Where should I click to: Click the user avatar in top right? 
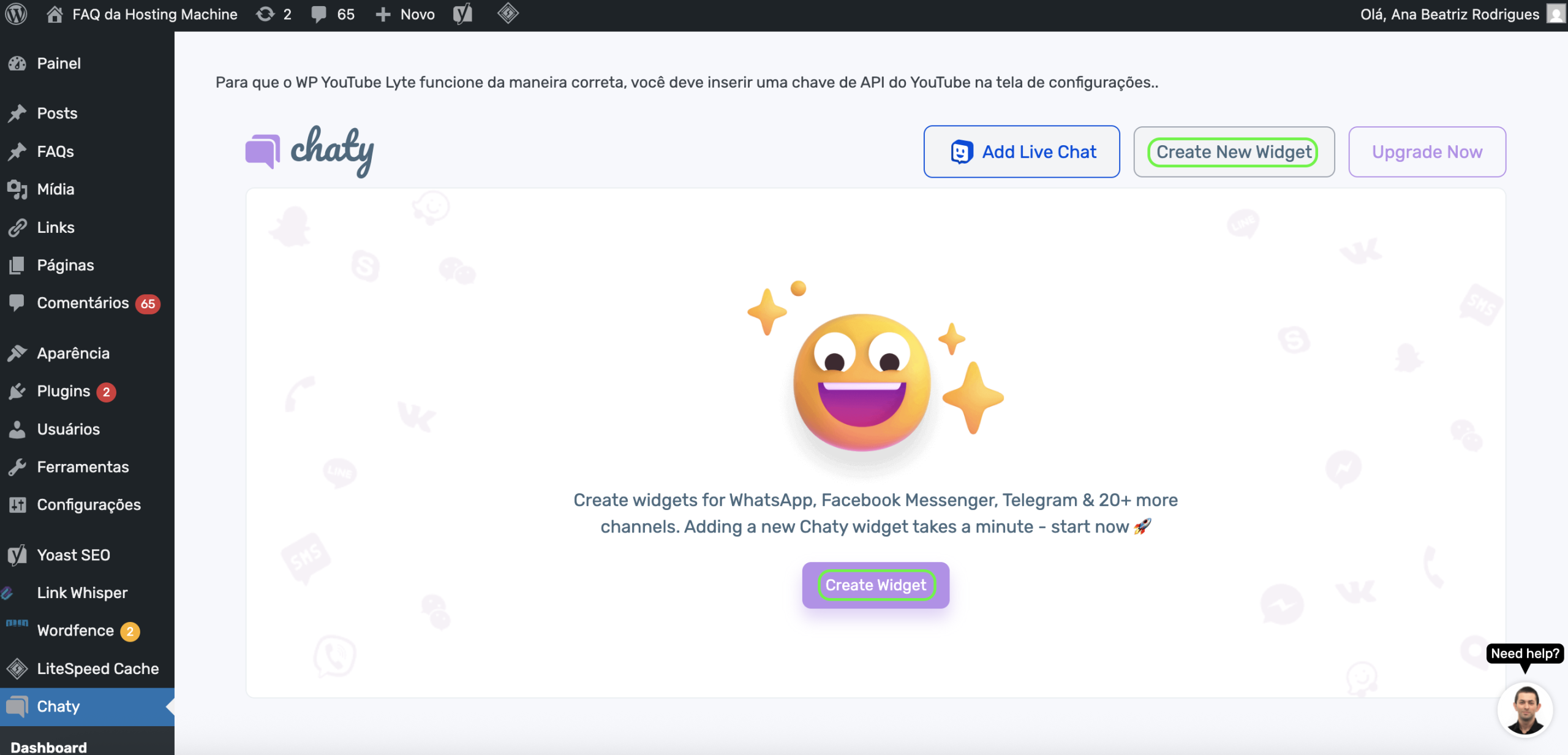tap(1556, 14)
